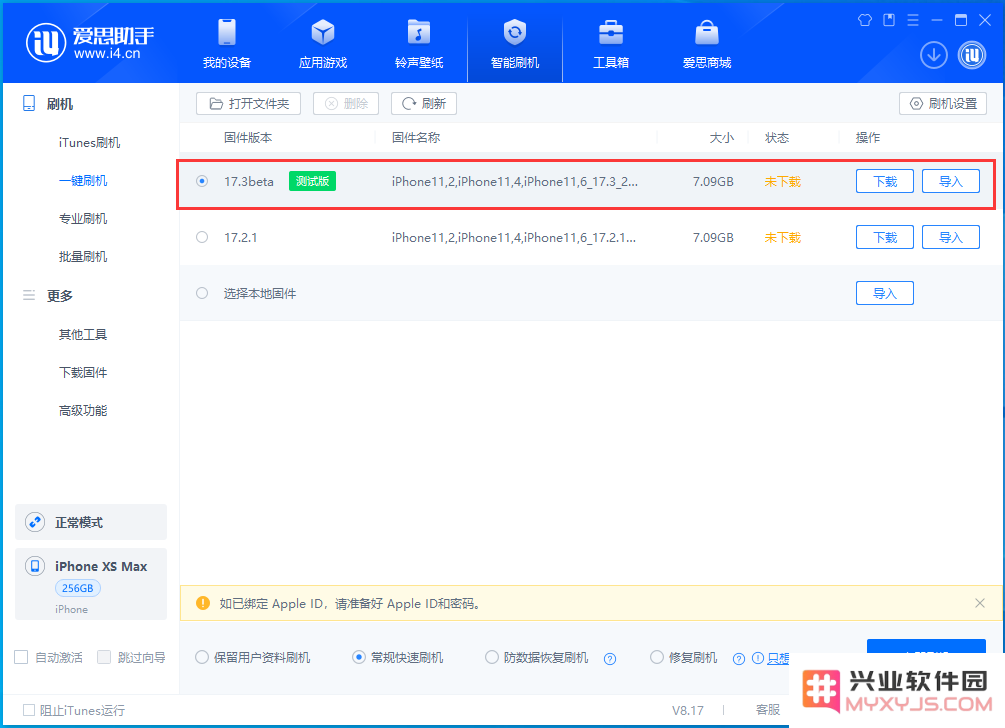Open the 爱思商城 store section

tap(707, 43)
